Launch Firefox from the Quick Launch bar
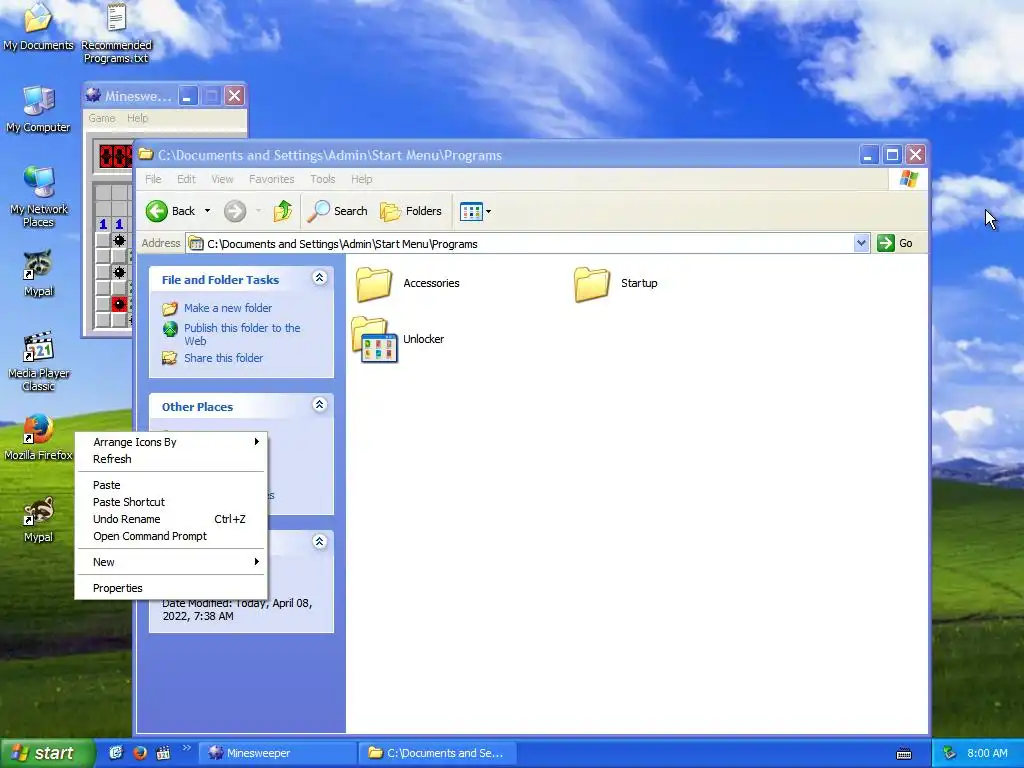Image resolution: width=1024 pixels, height=768 pixels. [x=139, y=753]
